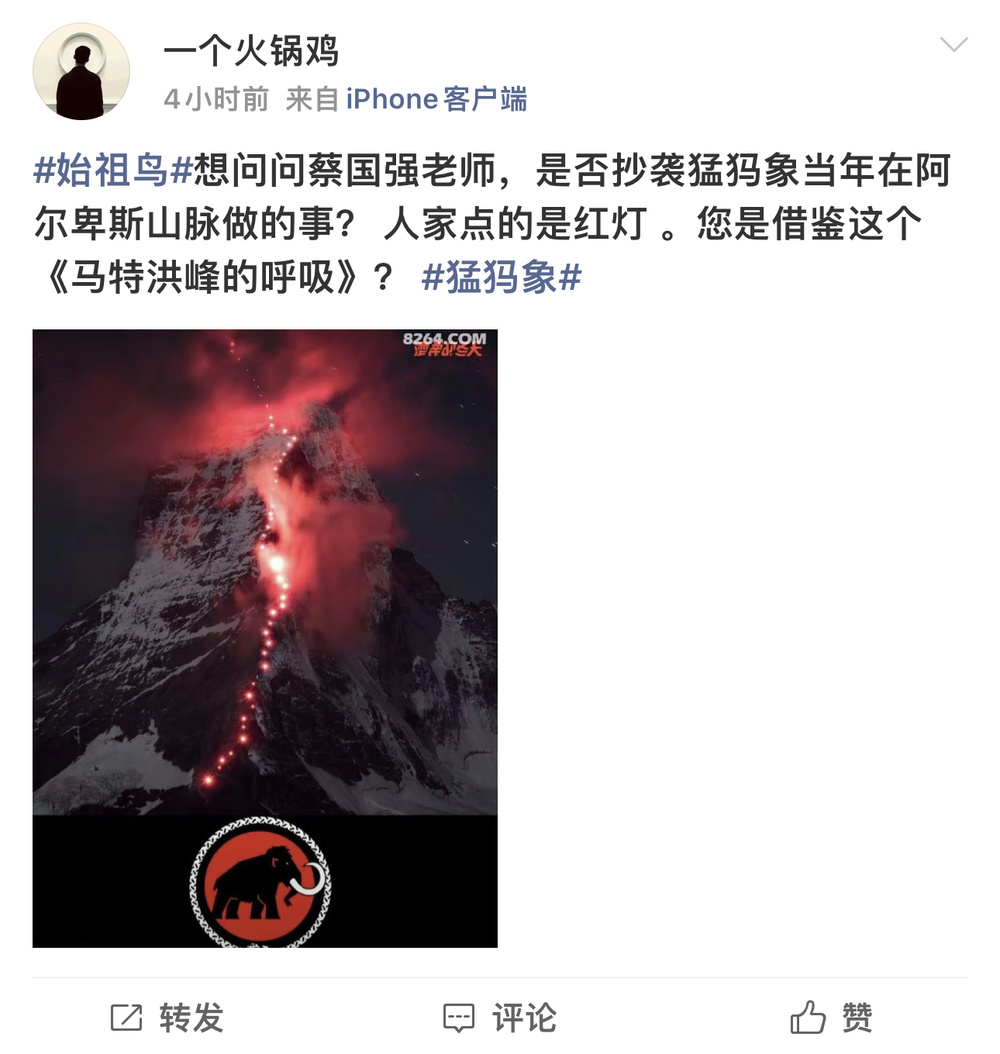Click the 4小时前 post timestamp
Viewport: 1000px width, 1054px height.
216,99
